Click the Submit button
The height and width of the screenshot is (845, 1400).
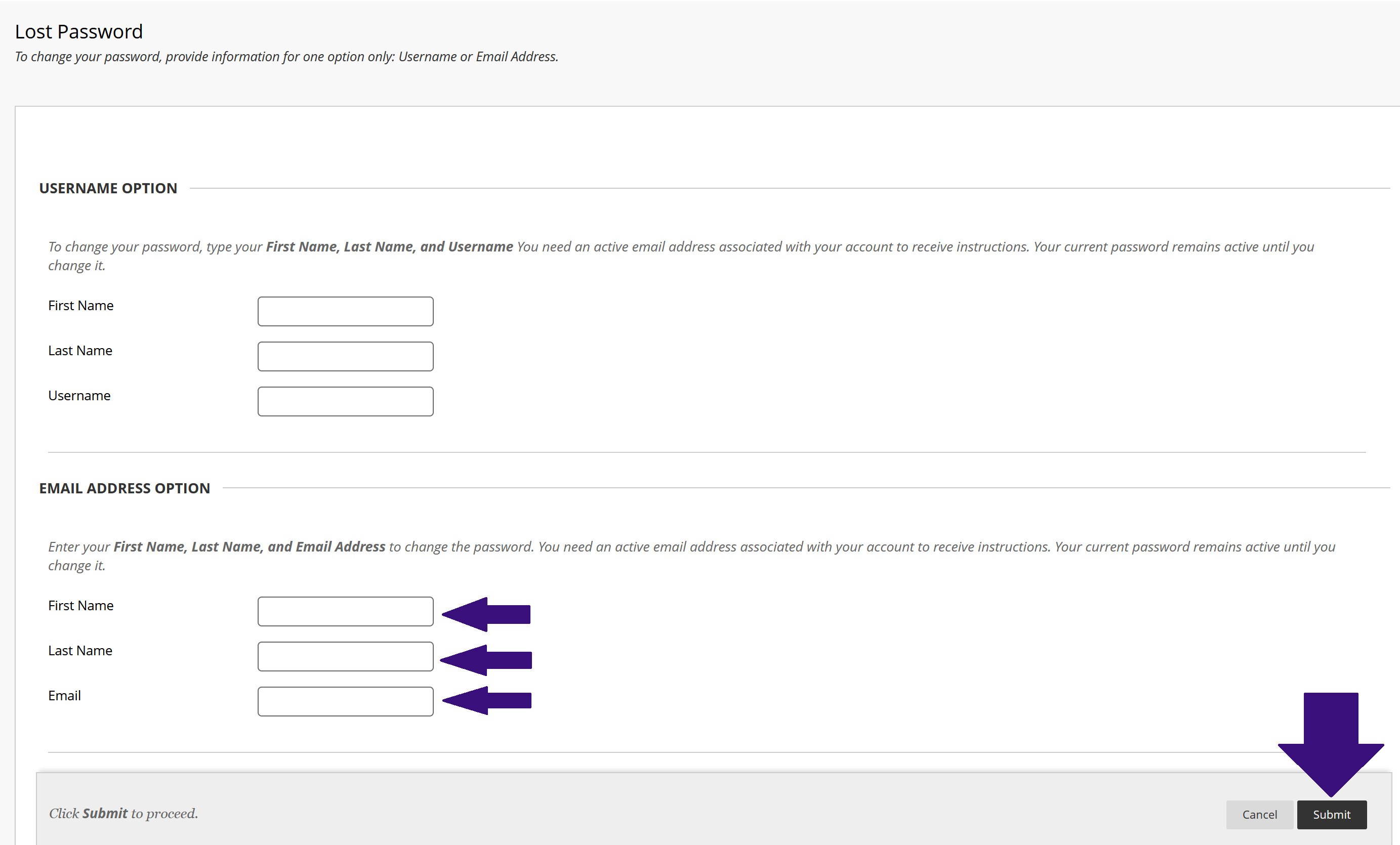click(x=1331, y=814)
